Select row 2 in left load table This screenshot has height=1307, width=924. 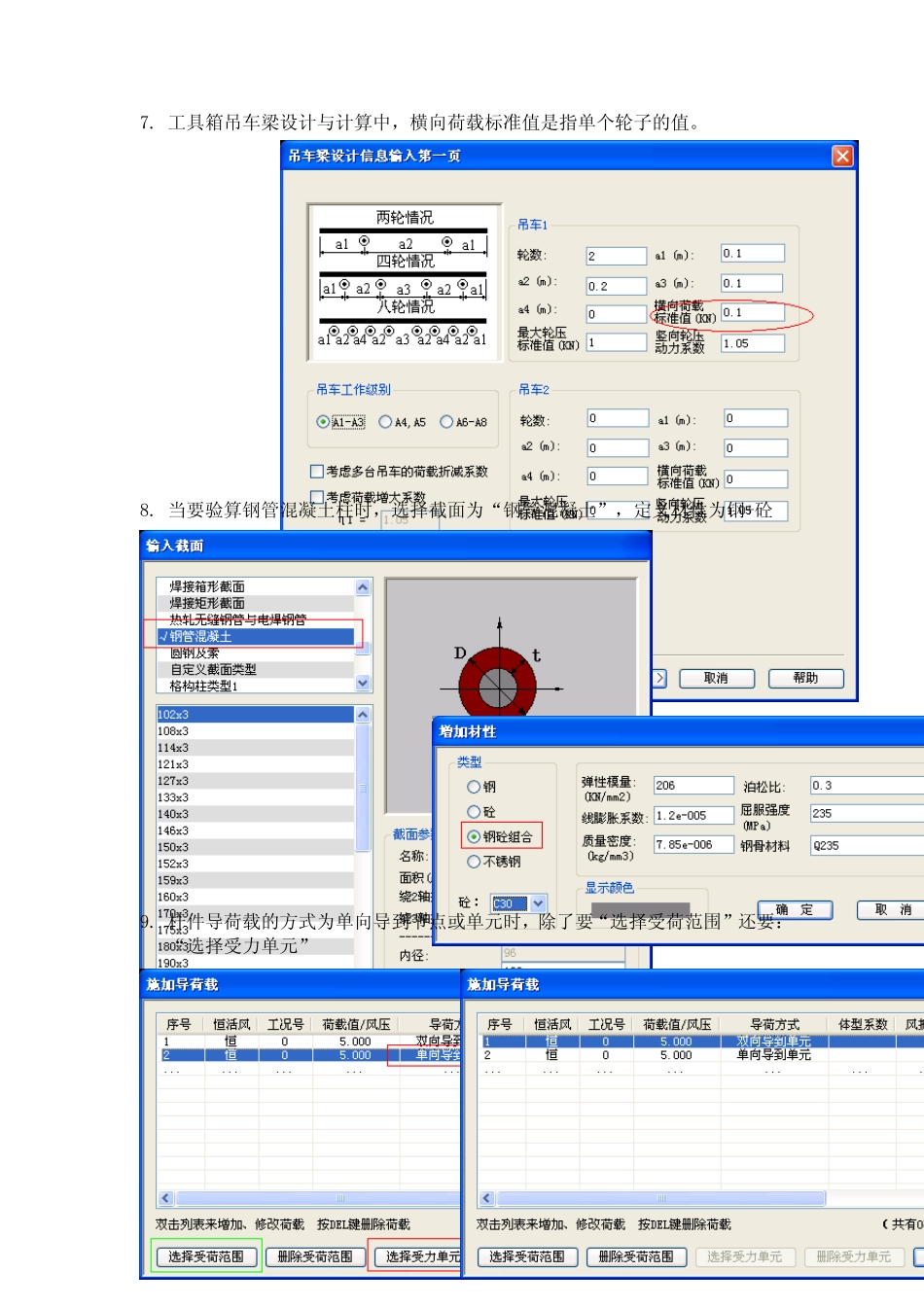pyautogui.click(x=309, y=1055)
